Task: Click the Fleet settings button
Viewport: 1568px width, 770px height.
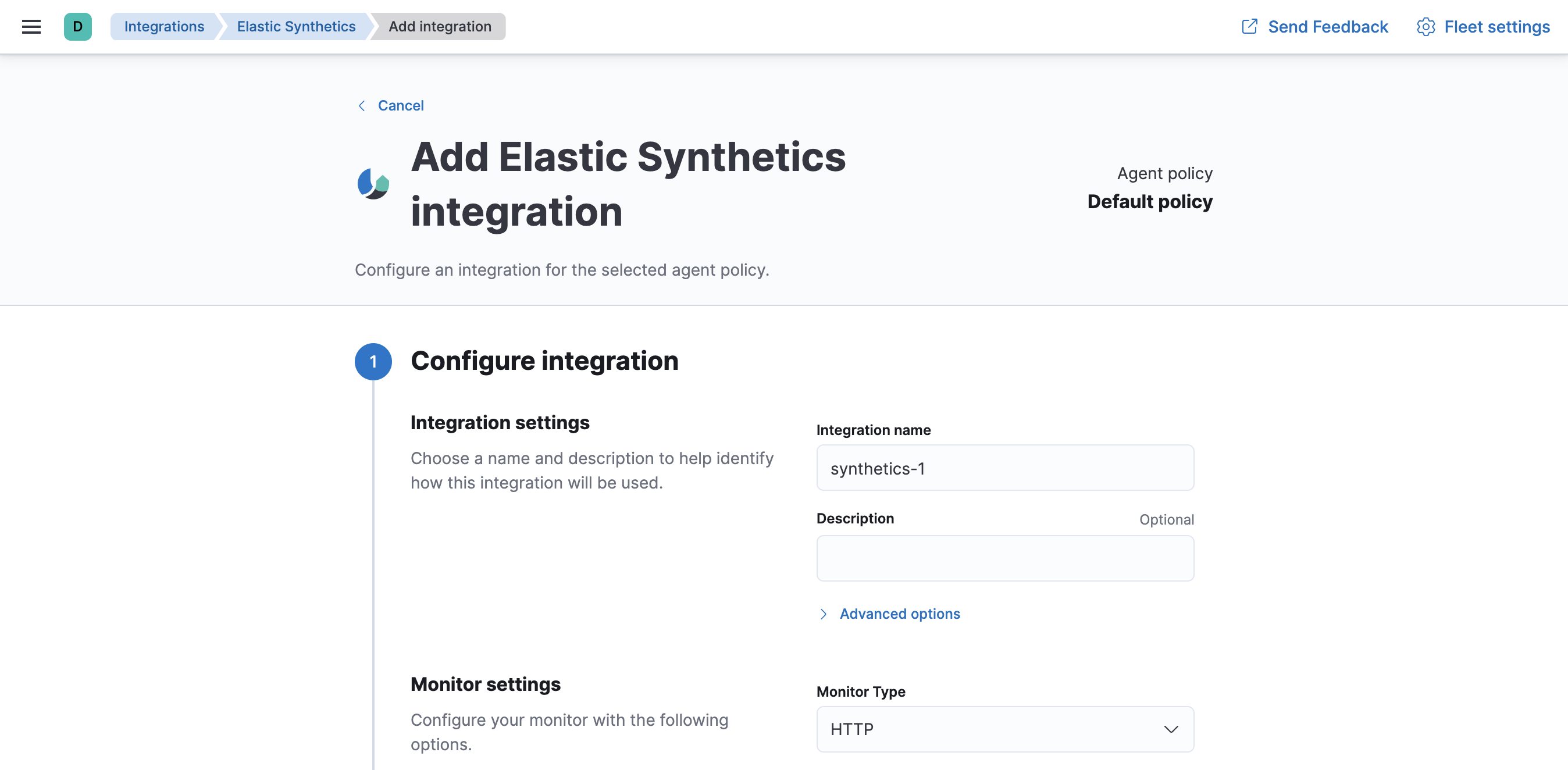Action: tap(1484, 26)
